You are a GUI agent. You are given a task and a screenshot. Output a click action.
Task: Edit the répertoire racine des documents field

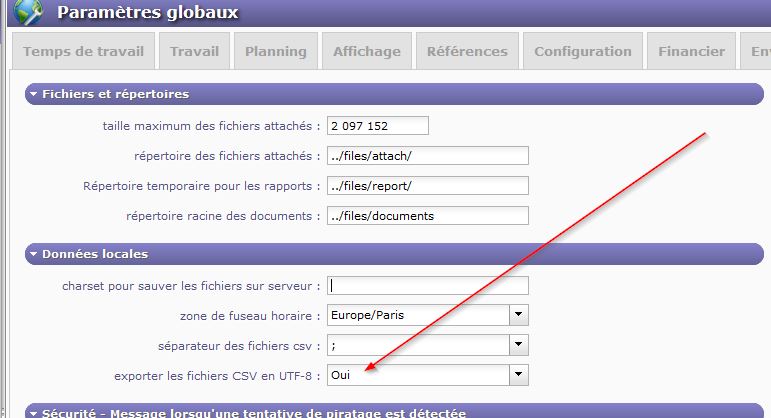pyautogui.click(x=428, y=216)
